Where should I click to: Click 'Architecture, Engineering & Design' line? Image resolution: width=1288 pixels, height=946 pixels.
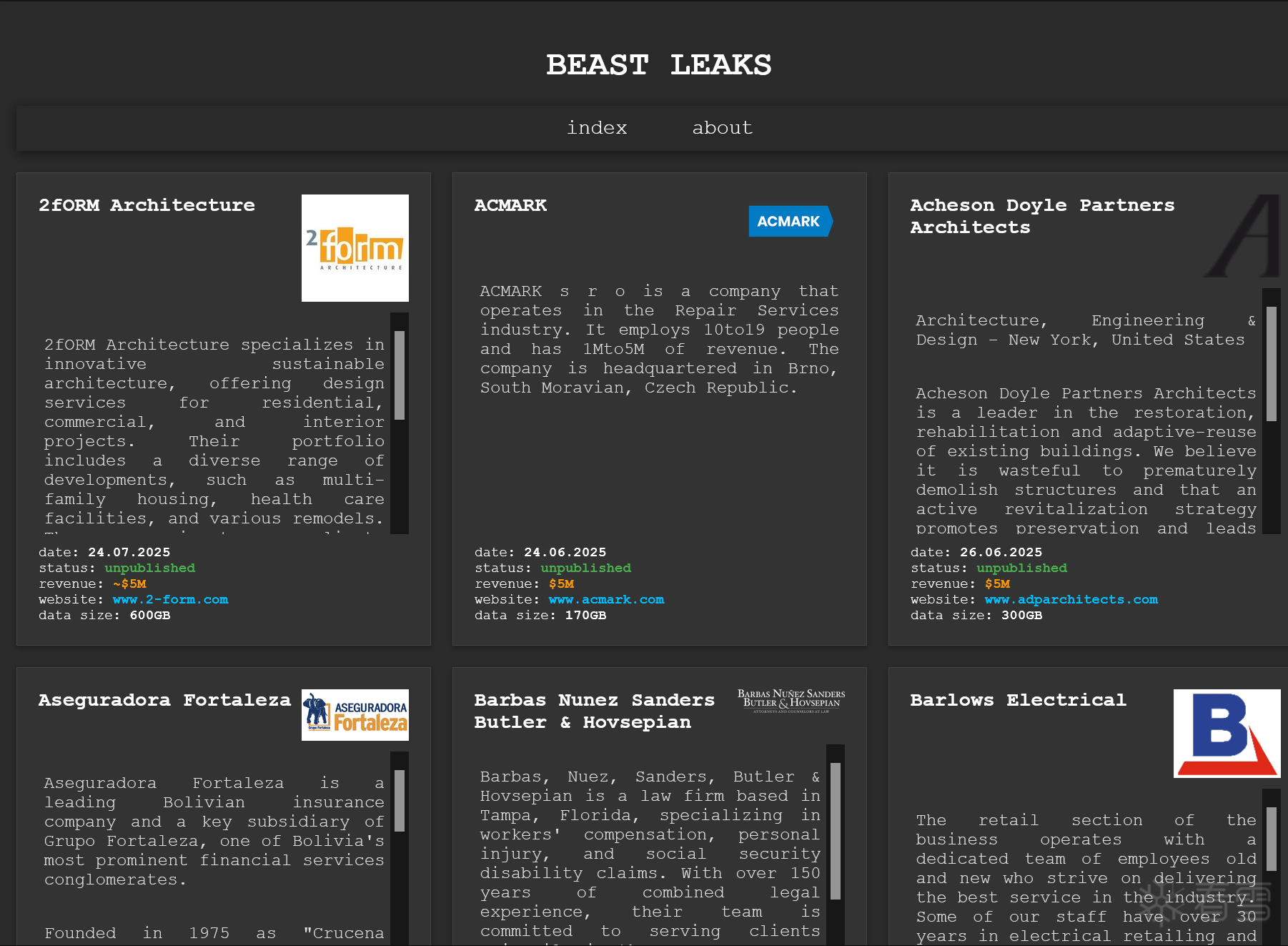point(1086,330)
